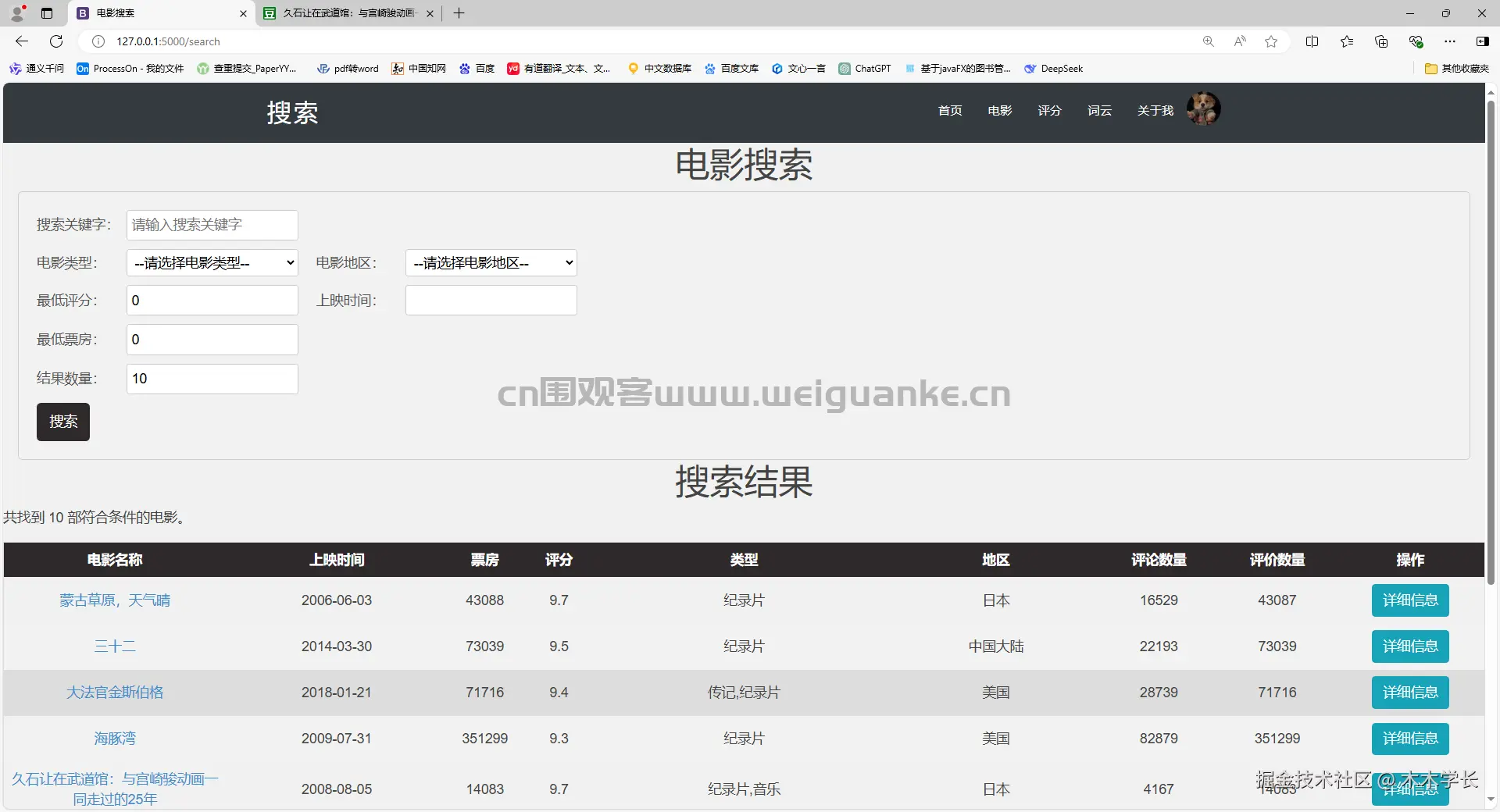
Task: Open the 中文数据库 bookmark
Action: [x=659, y=69]
